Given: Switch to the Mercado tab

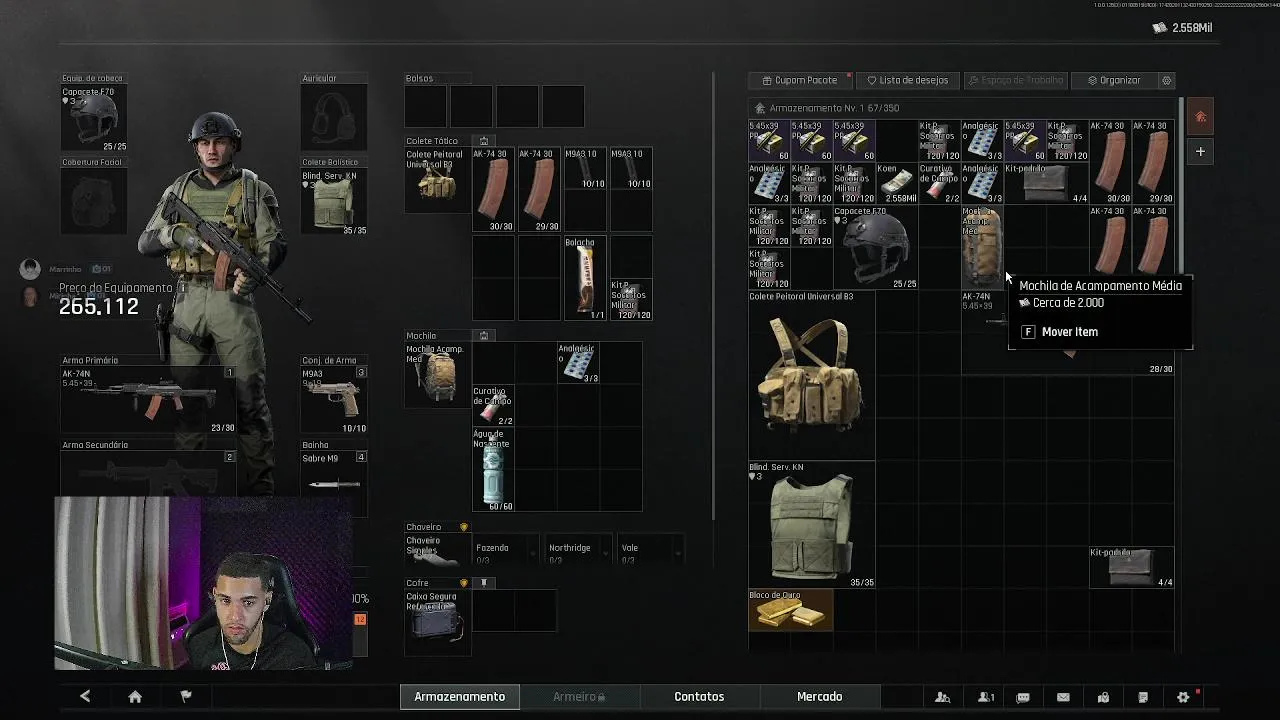Looking at the screenshot, I should point(820,697).
